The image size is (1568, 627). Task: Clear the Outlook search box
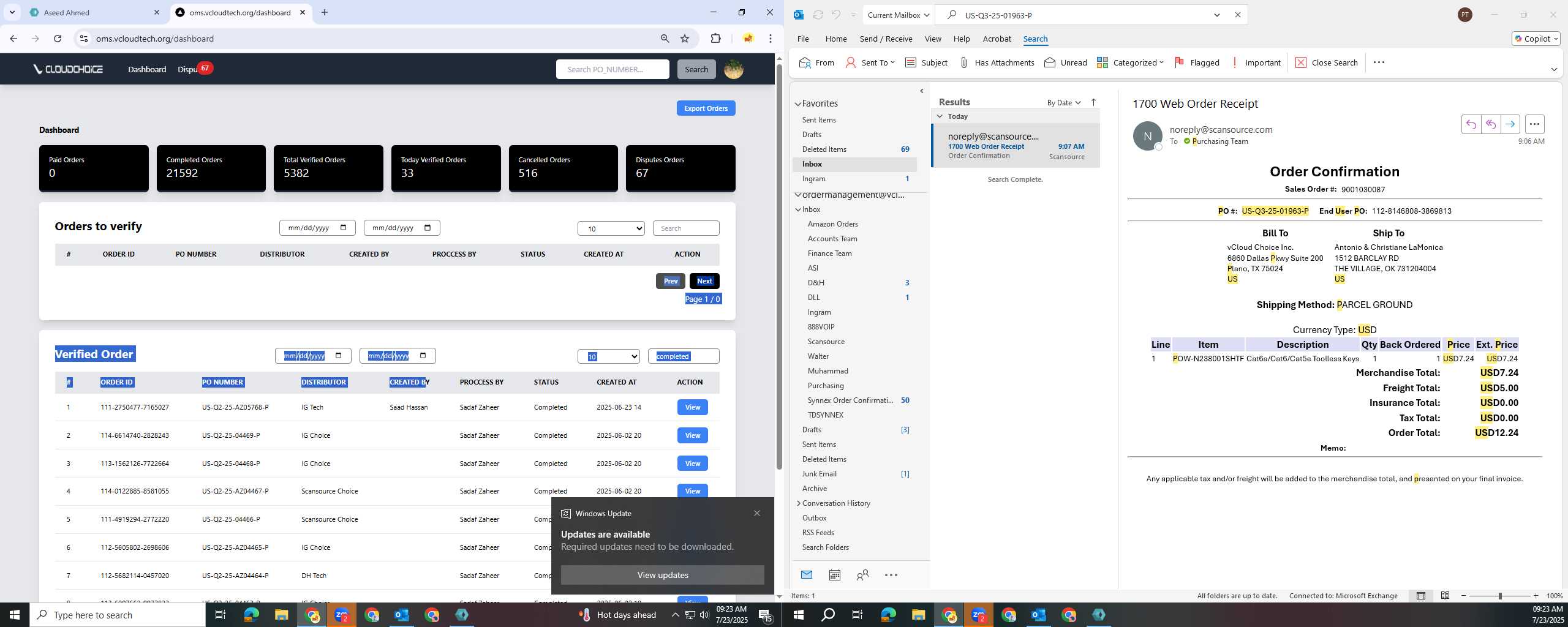point(1237,15)
